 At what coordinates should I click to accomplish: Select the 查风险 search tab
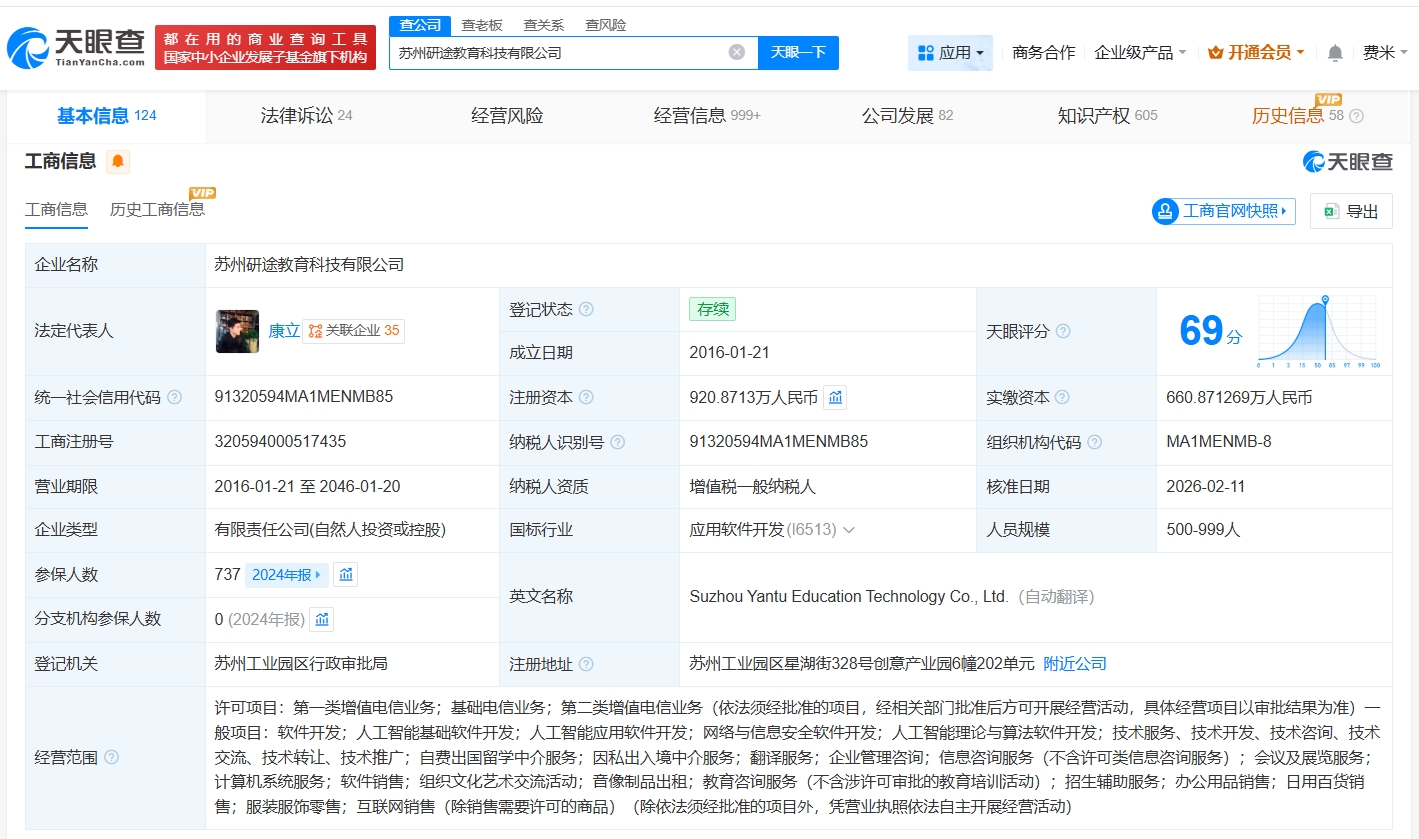tap(606, 25)
